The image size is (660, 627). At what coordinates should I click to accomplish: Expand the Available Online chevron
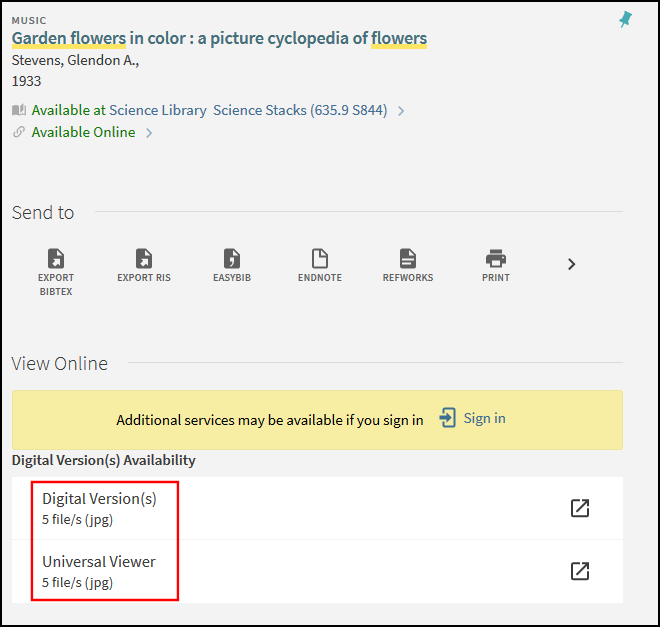click(149, 133)
